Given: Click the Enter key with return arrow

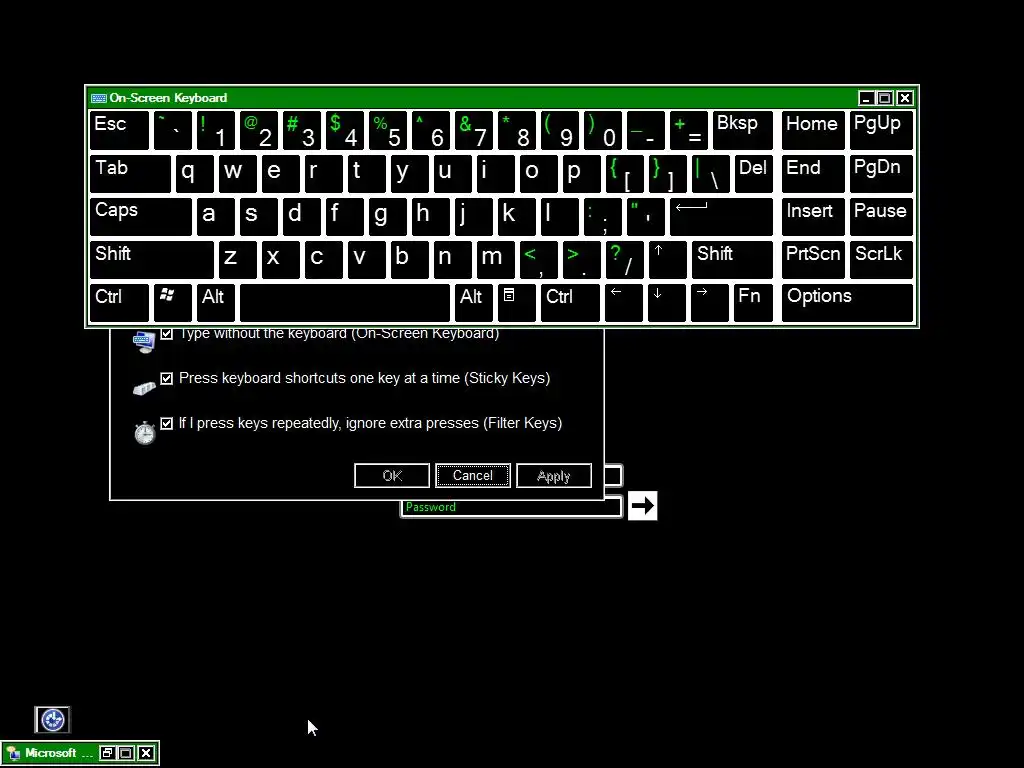Looking at the screenshot, I should point(721,216).
